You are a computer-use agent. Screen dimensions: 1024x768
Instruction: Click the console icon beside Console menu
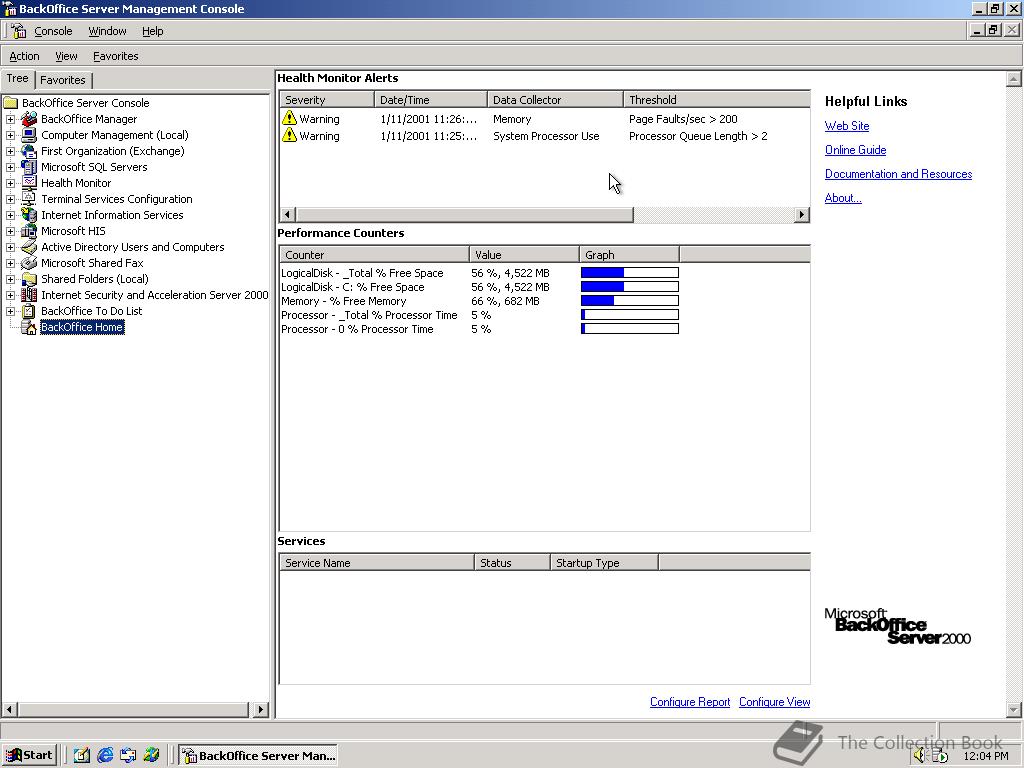click(x=18, y=31)
